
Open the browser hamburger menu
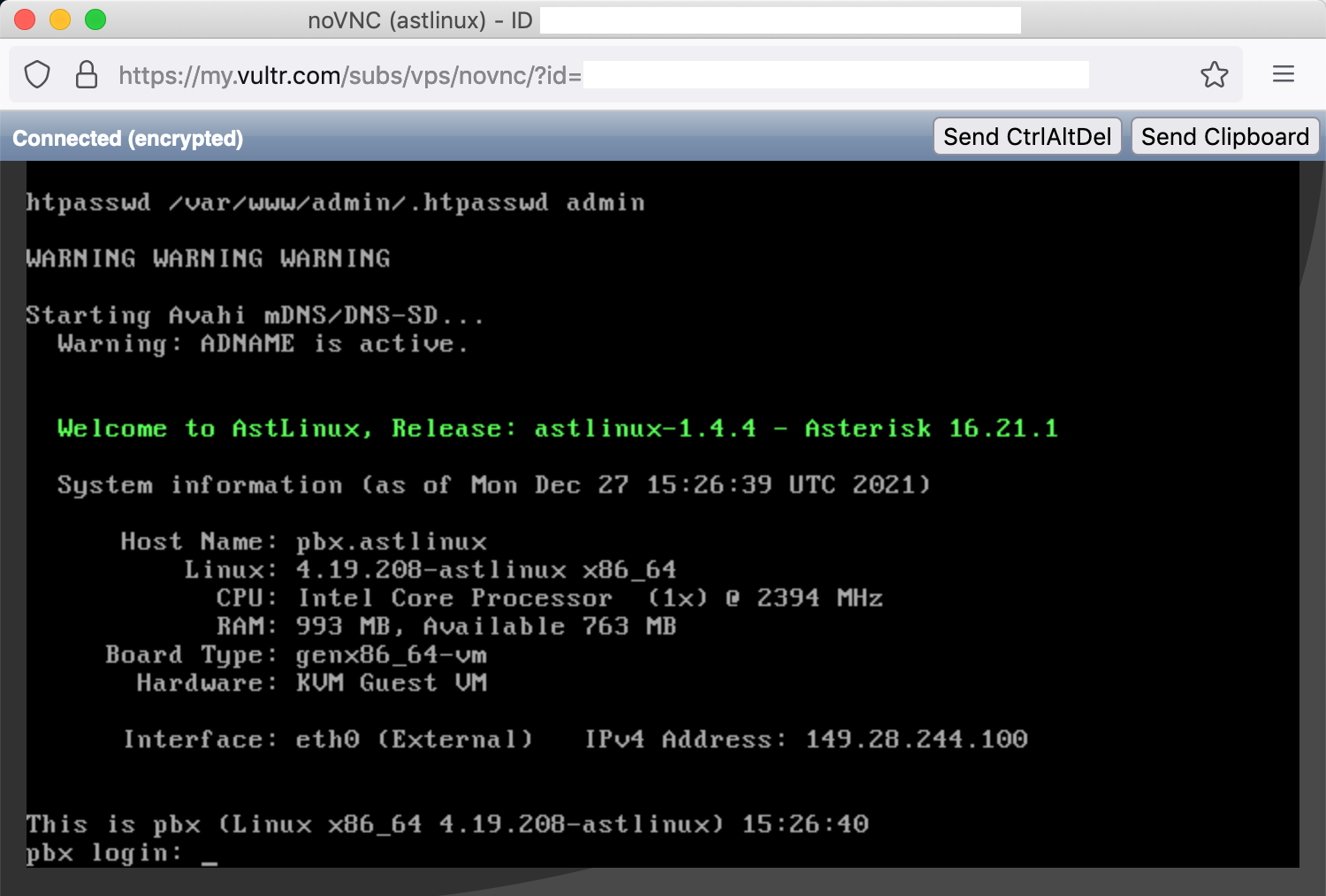[x=1284, y=75]
